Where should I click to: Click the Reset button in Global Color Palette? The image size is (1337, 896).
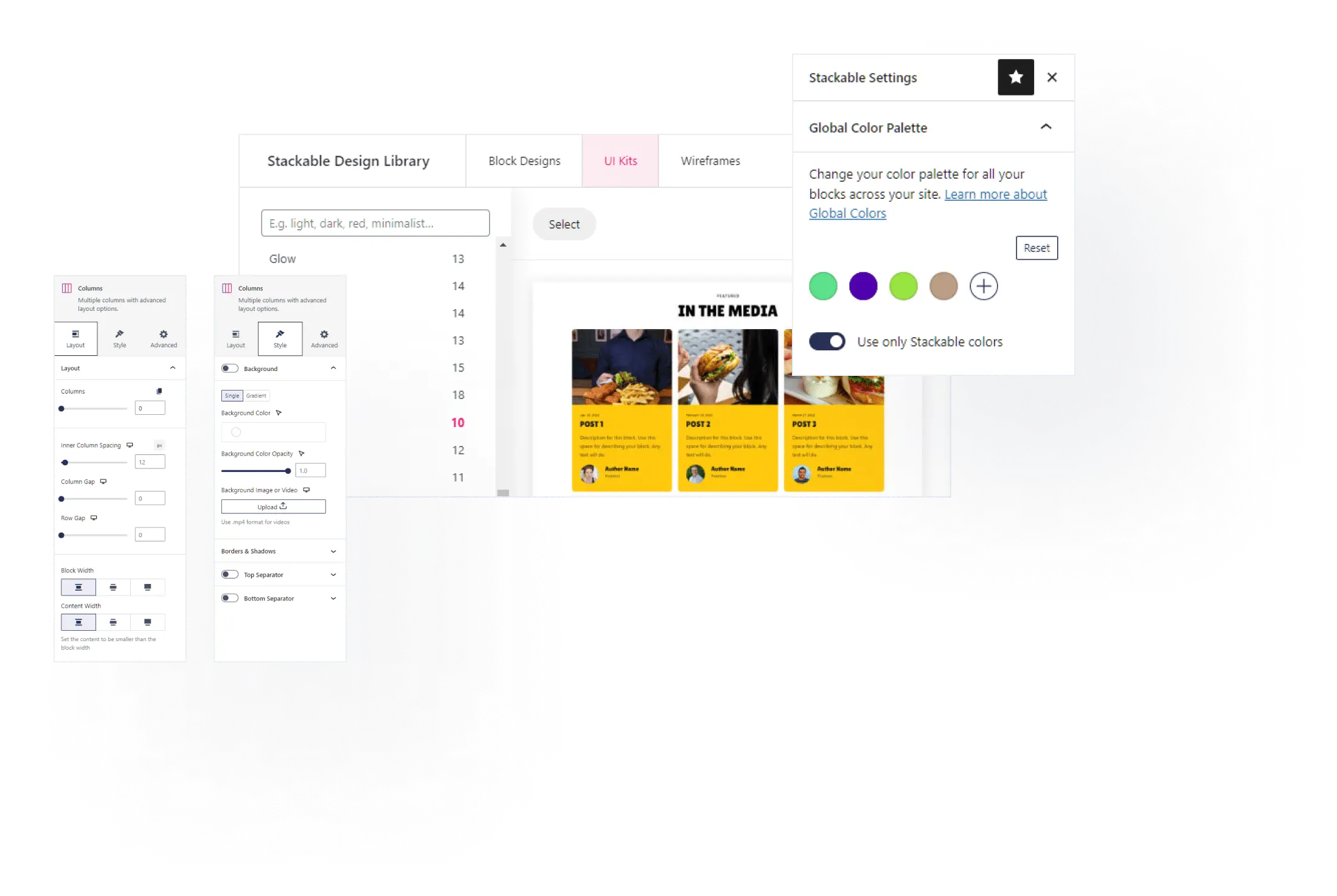1036,248
